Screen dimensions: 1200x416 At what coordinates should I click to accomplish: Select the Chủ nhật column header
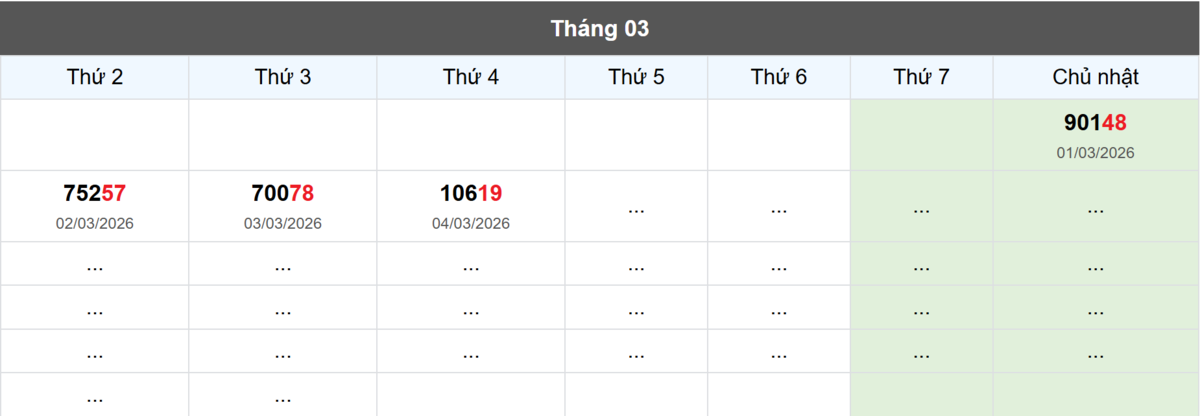(x=1096, y=77)
